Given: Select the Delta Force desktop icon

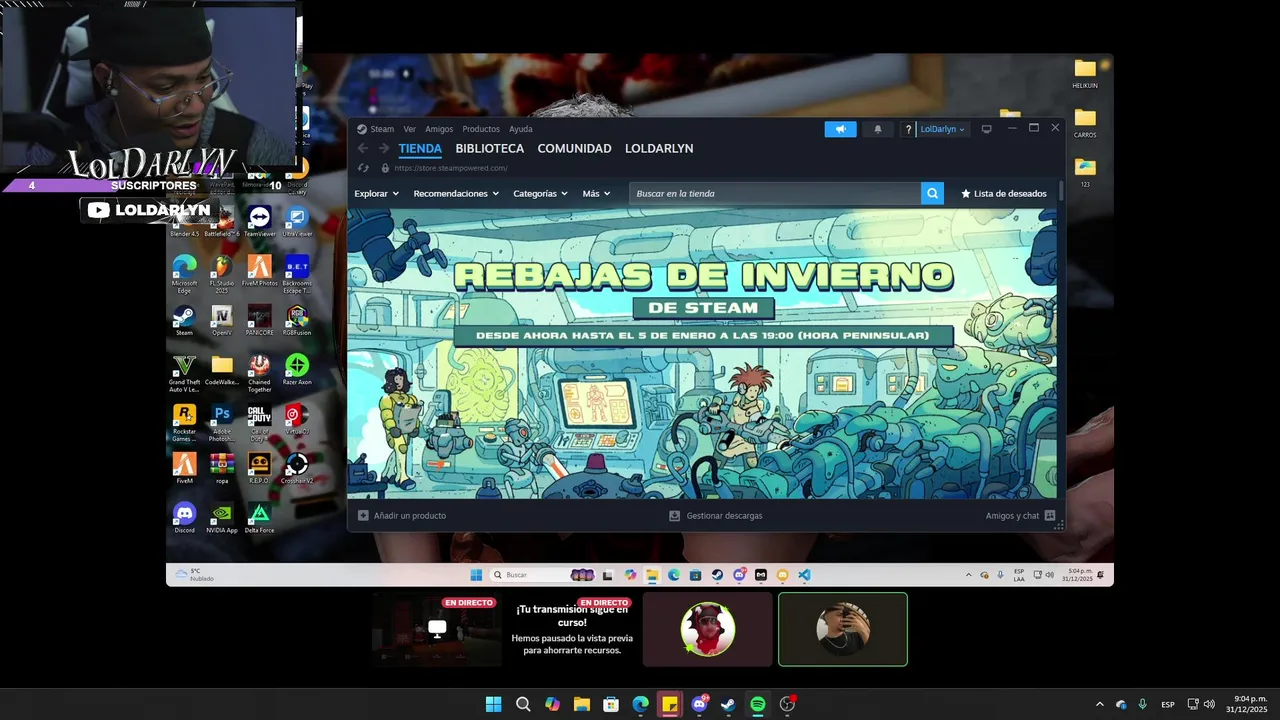Looking at the screenshot, I should tap(259, 518).
